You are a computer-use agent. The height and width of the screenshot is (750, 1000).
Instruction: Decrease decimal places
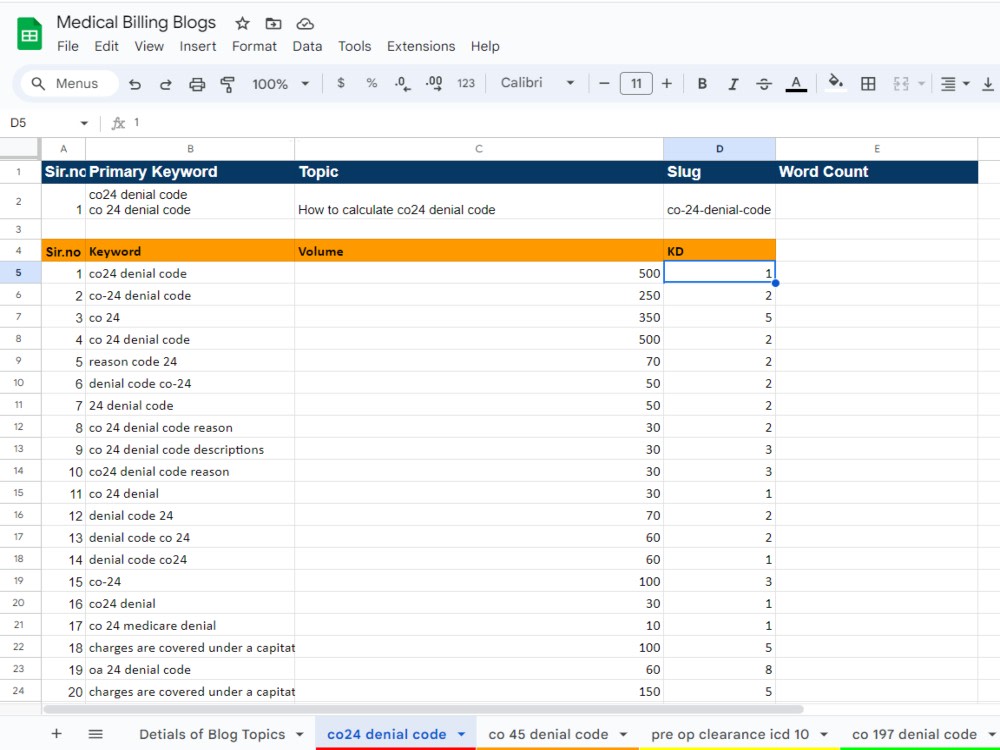click(x=402, y=84)
